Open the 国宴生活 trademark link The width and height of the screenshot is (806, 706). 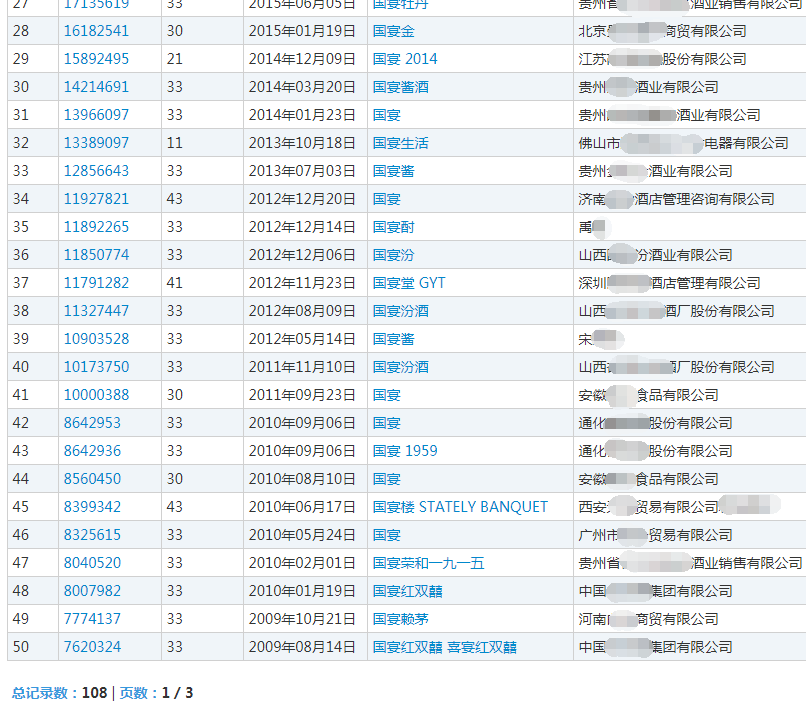[400, 143]
